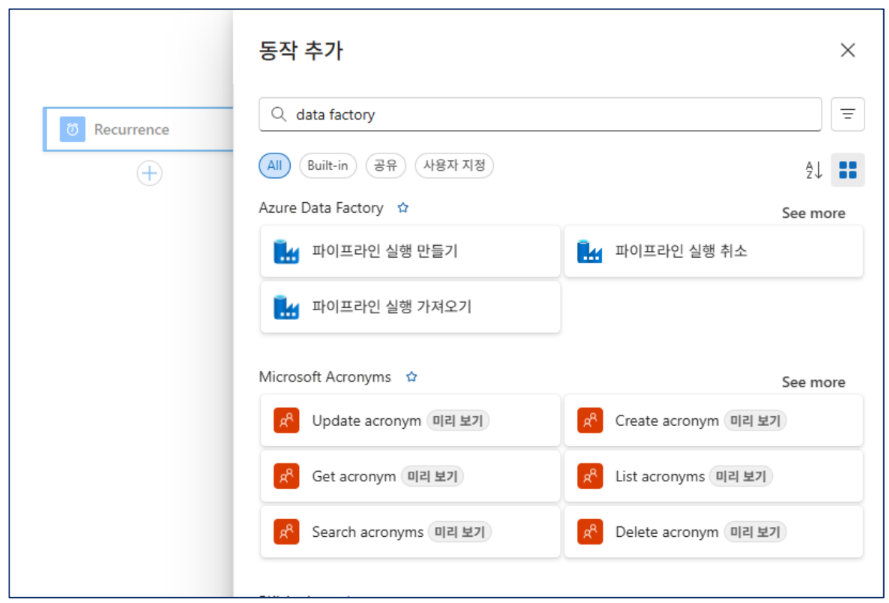The height and width of the screenshot is (603, 889).
Task: Click 미리 보기 badge on Create acronym
Action: coord(755,421)
